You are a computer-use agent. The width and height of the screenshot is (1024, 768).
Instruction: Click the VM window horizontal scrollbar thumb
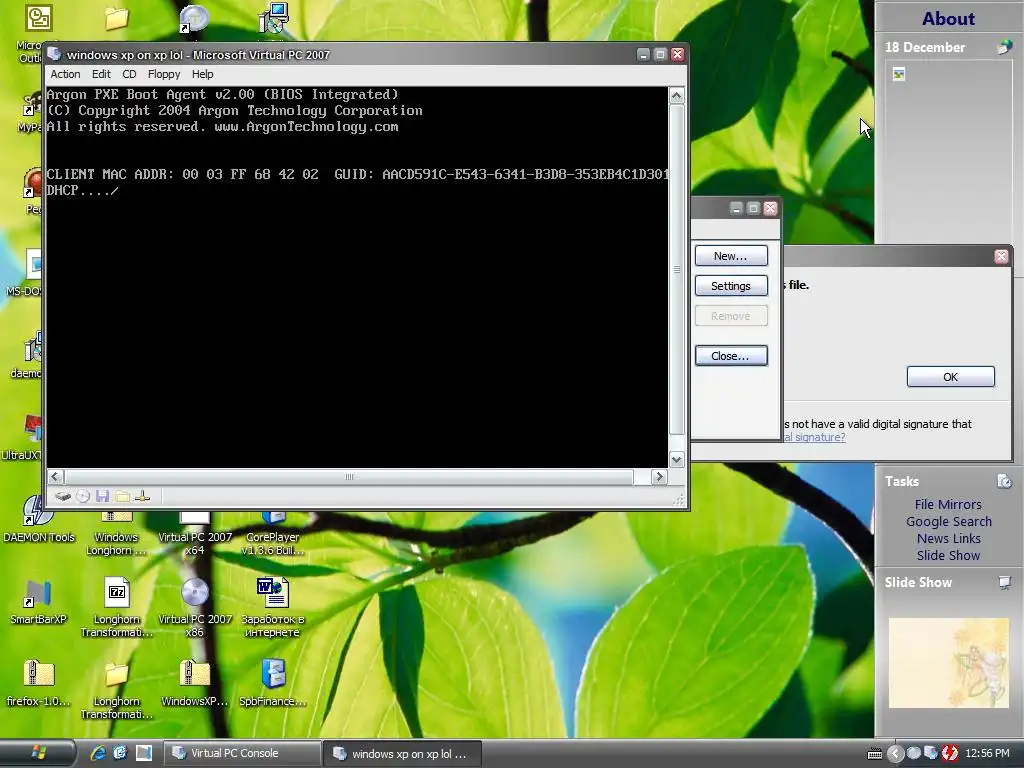point(349,477)
